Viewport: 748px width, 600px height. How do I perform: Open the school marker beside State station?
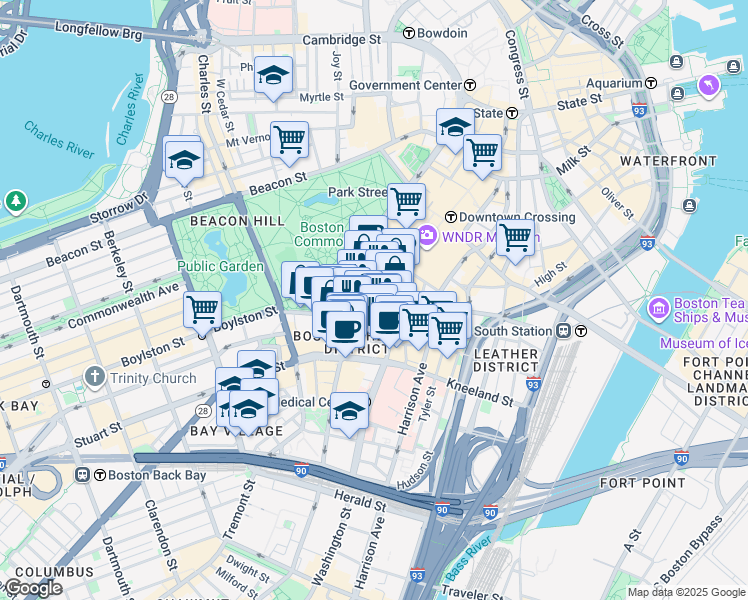click(x=455, y=128)
